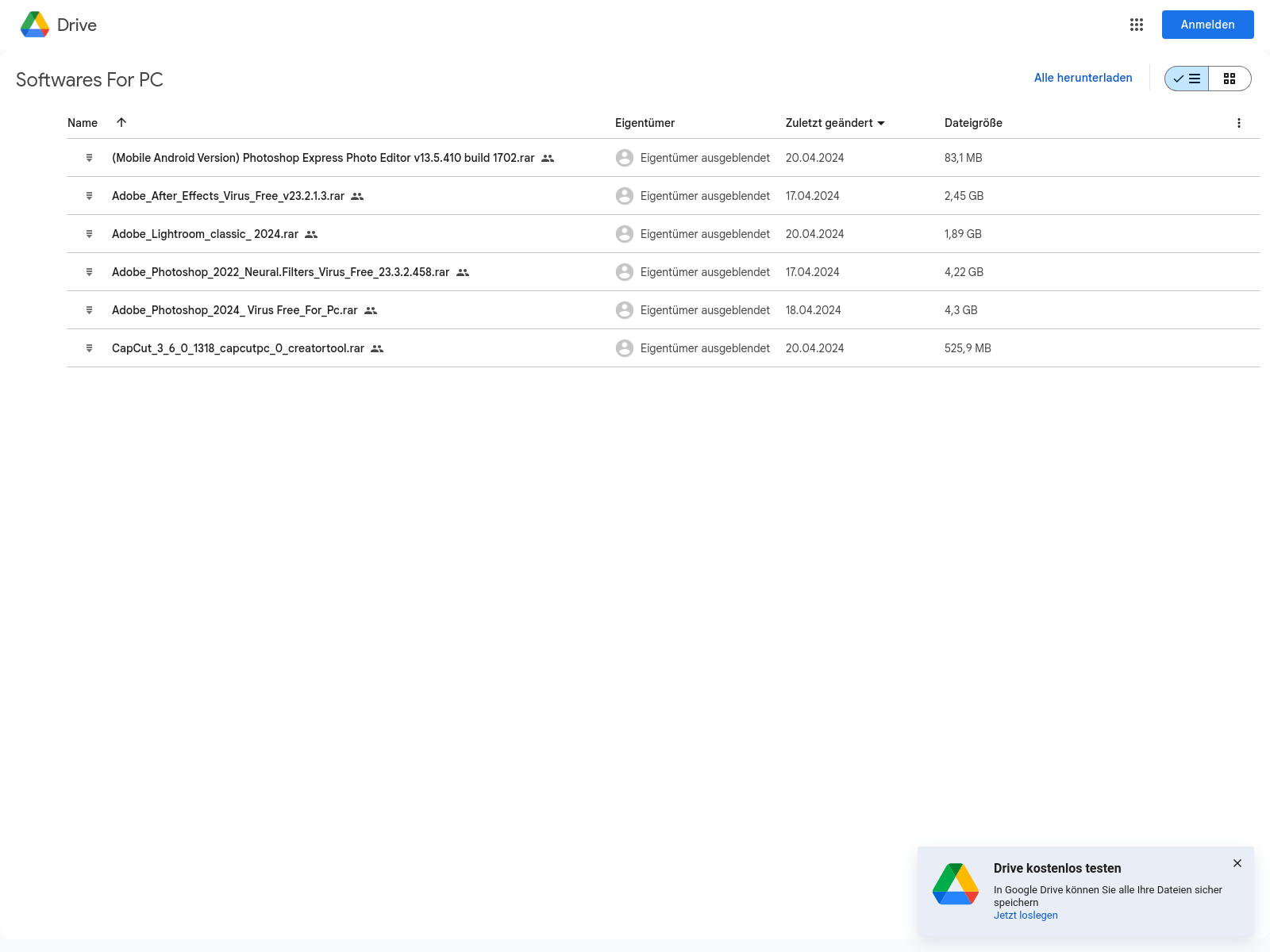Screen dimensions: 1270x952
Task: Click Alle herunterladen link
Action: [x=1083, y=78]
